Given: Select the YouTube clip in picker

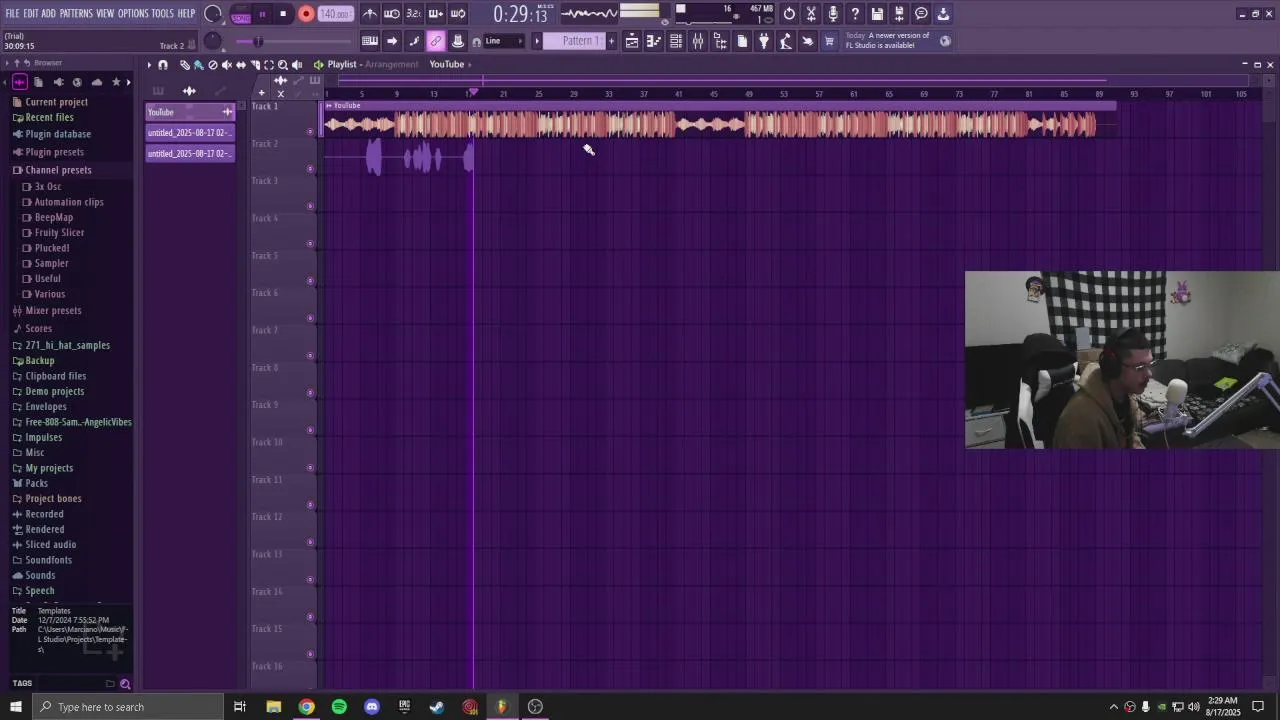Looking at the screenshot, I should coord(190,112).
